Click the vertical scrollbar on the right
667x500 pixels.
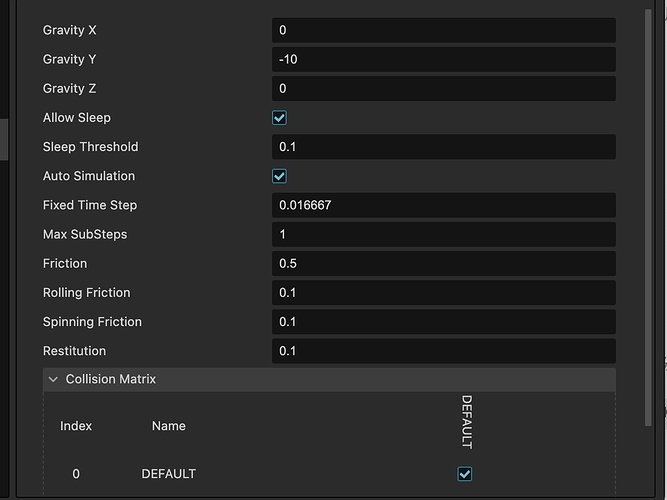tap(651, 200)
